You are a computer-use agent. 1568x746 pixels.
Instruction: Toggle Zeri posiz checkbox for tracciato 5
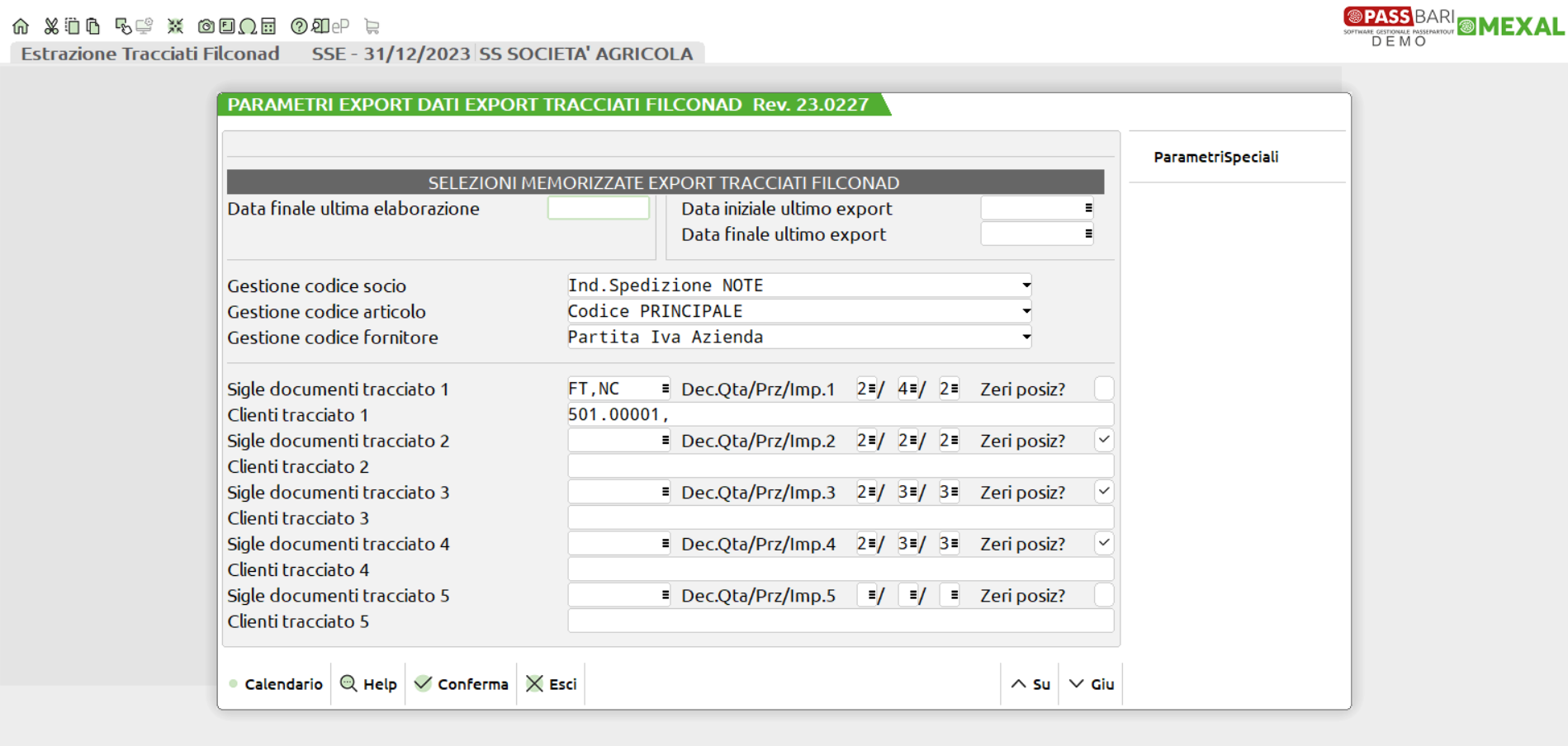coord(1103,595)
